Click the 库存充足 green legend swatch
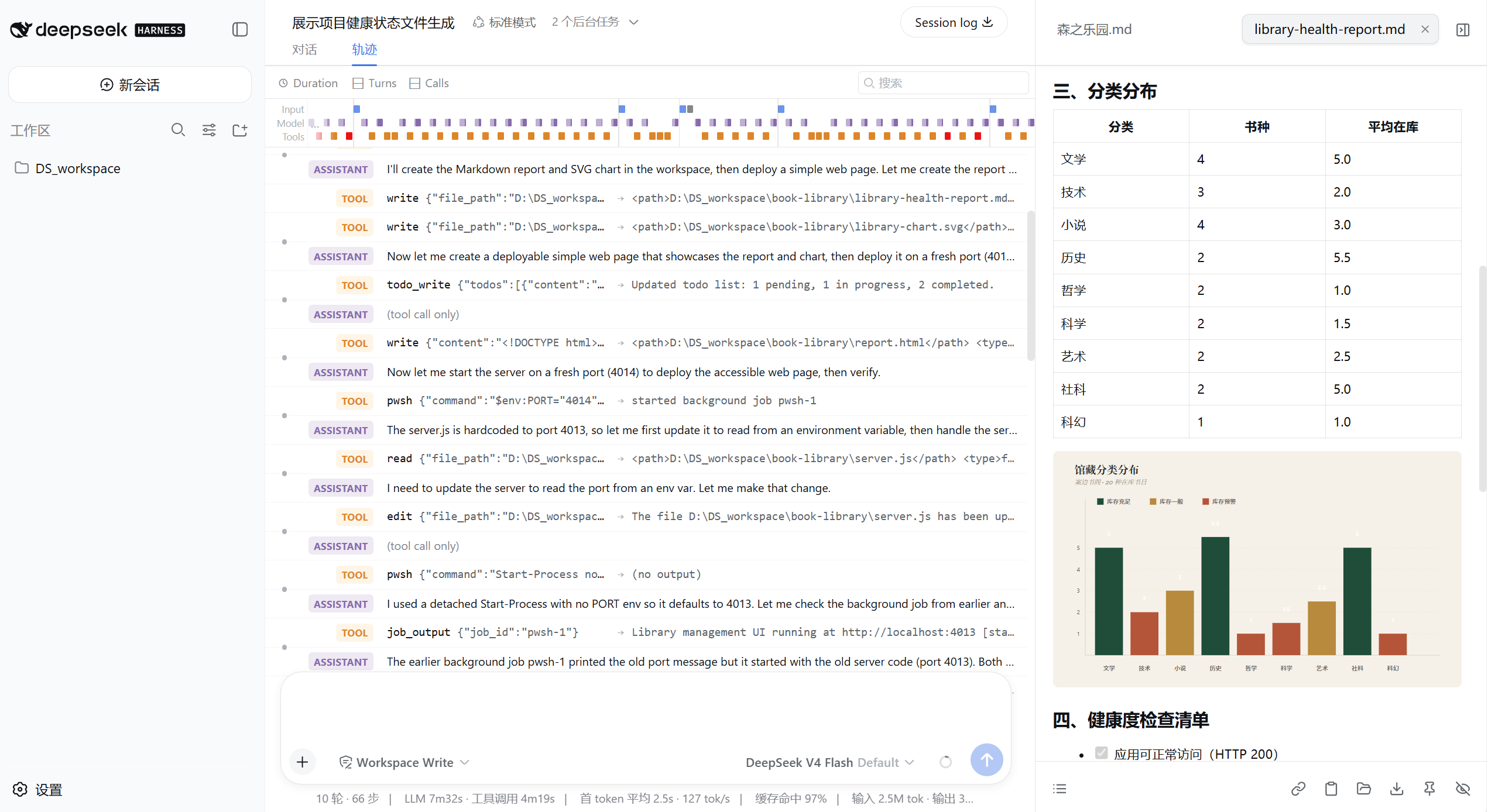This screenshot has height=812, width=1488. tap(1100, 501)
